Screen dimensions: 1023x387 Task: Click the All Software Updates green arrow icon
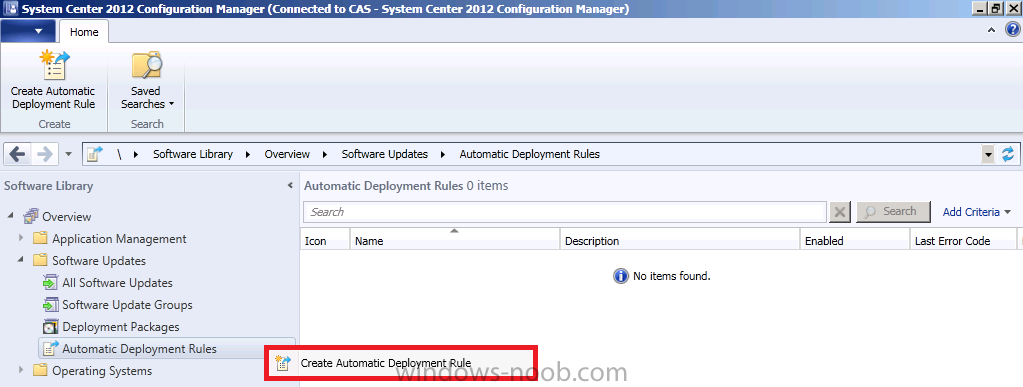point(50,283)
